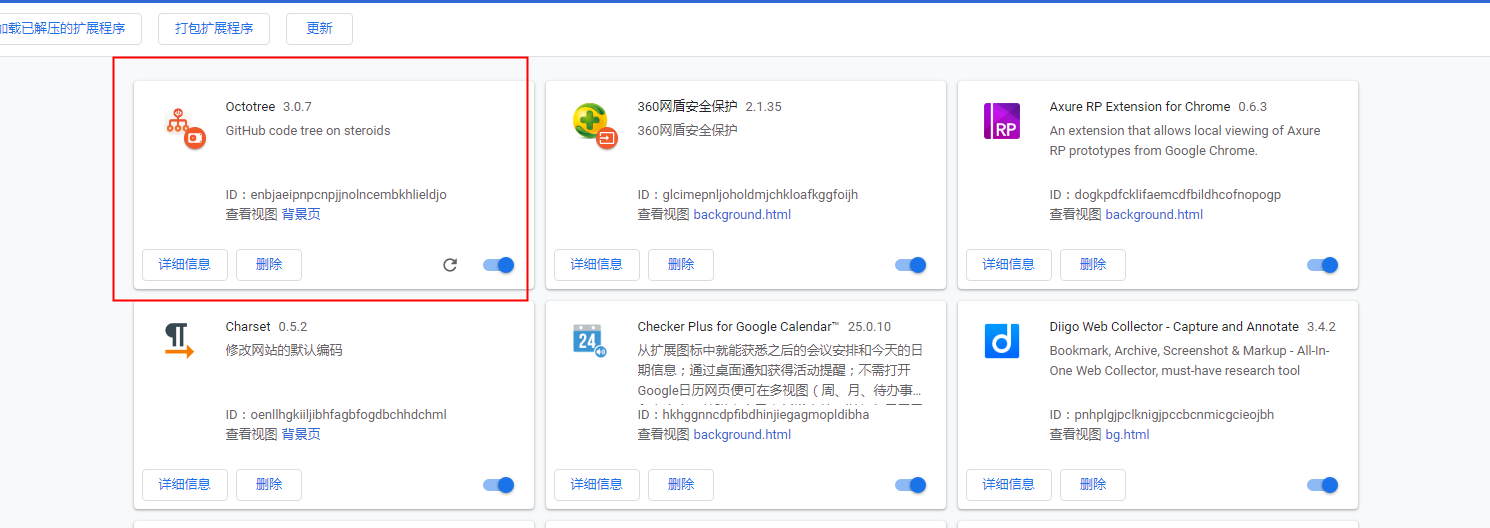Open 详细信息 for Checker Plus
The width and height of the screenshot is (1490, 528).
click(597, 485)
